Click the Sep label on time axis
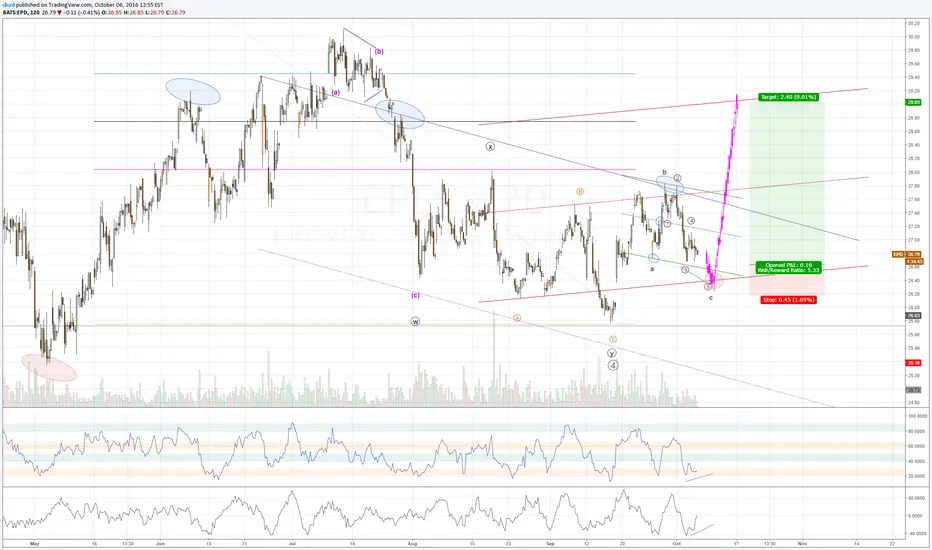The height and width of the screenshot is (550, 932). point(550,543)
